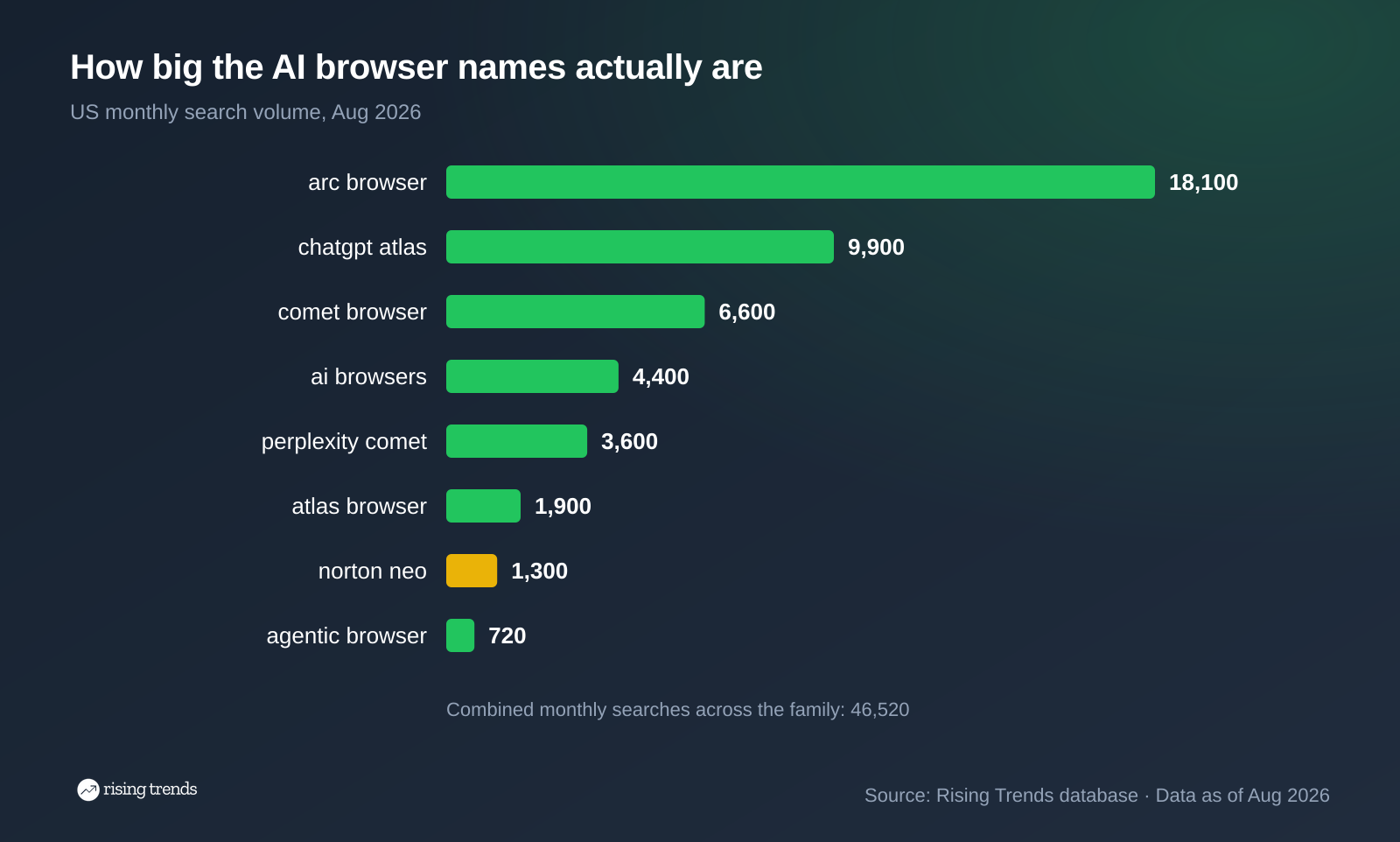Click the subtitle 'US monthly search volume, Aug 2026'
1400x842 pixels.
point(246,112)
